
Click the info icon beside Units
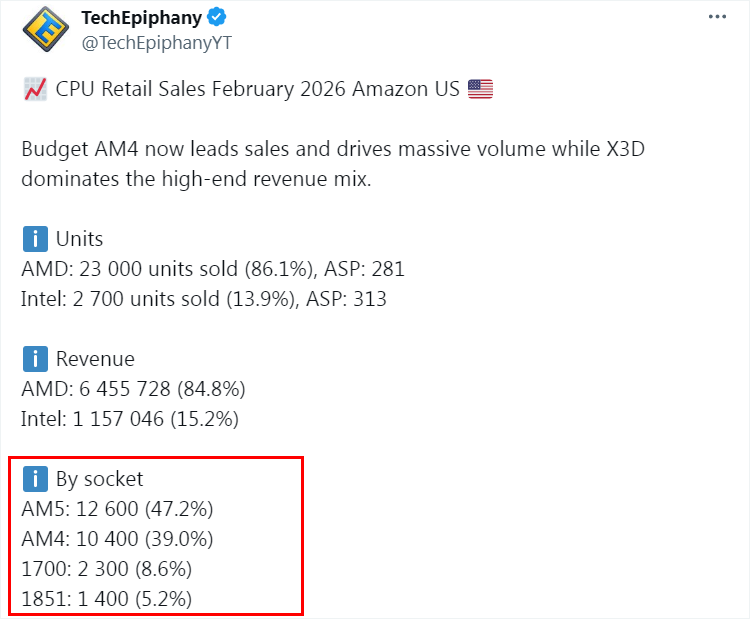click(x=35, y=239)
